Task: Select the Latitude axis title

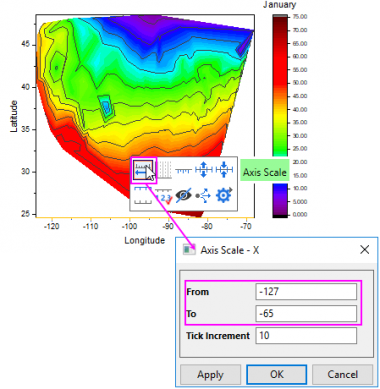Action: [14, 116]
